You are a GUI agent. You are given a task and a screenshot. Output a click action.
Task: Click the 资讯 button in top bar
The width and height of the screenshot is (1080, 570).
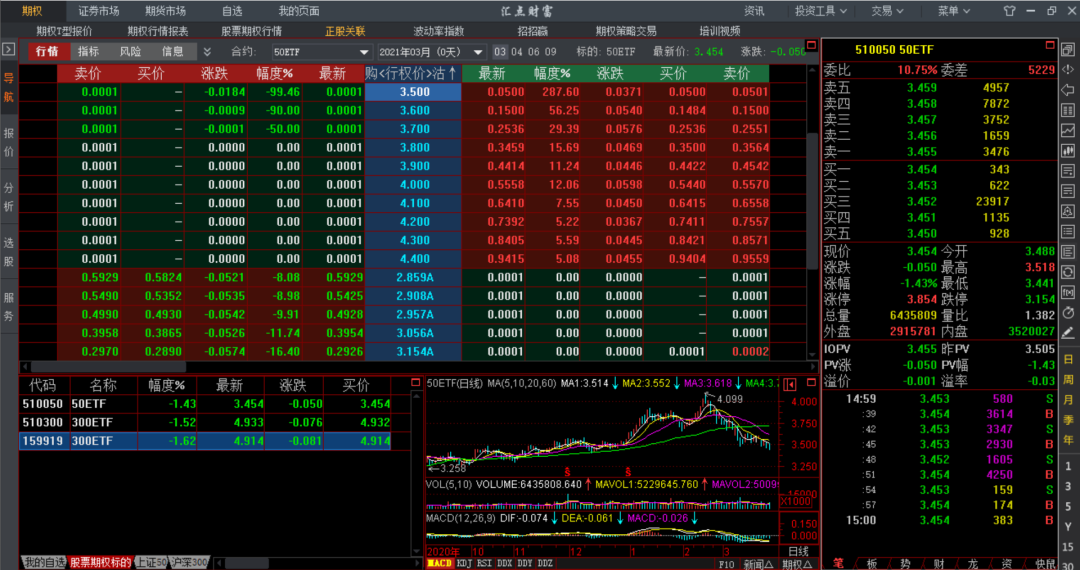[x=754, y=11]
